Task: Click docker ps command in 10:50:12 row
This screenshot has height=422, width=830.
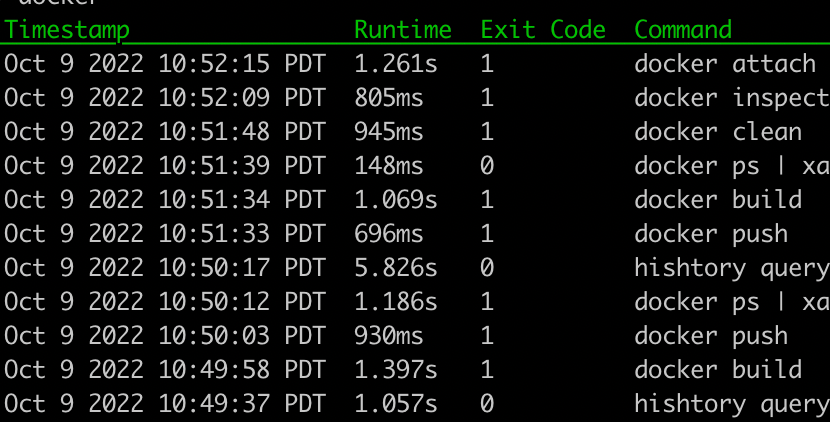Action: click(732, 302)
